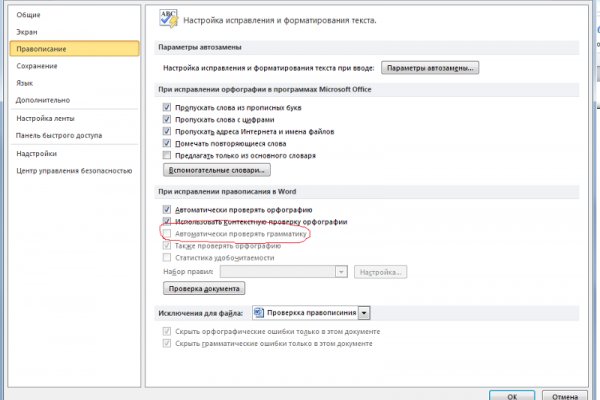Confirm settings with the OK button
The width and height of the screenshot is (600, 400).
512,393
